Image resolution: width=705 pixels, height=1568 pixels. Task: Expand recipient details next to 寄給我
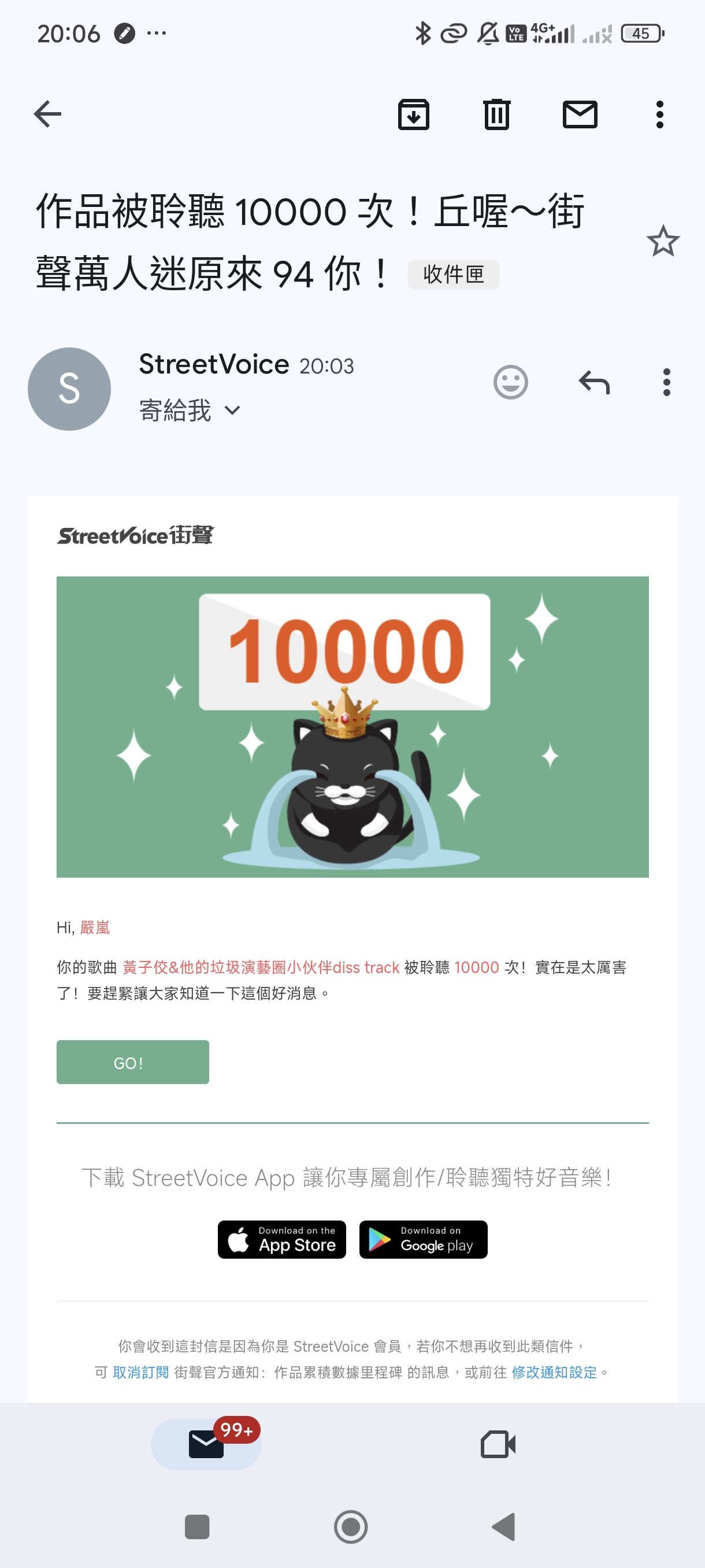coord(232,411)
